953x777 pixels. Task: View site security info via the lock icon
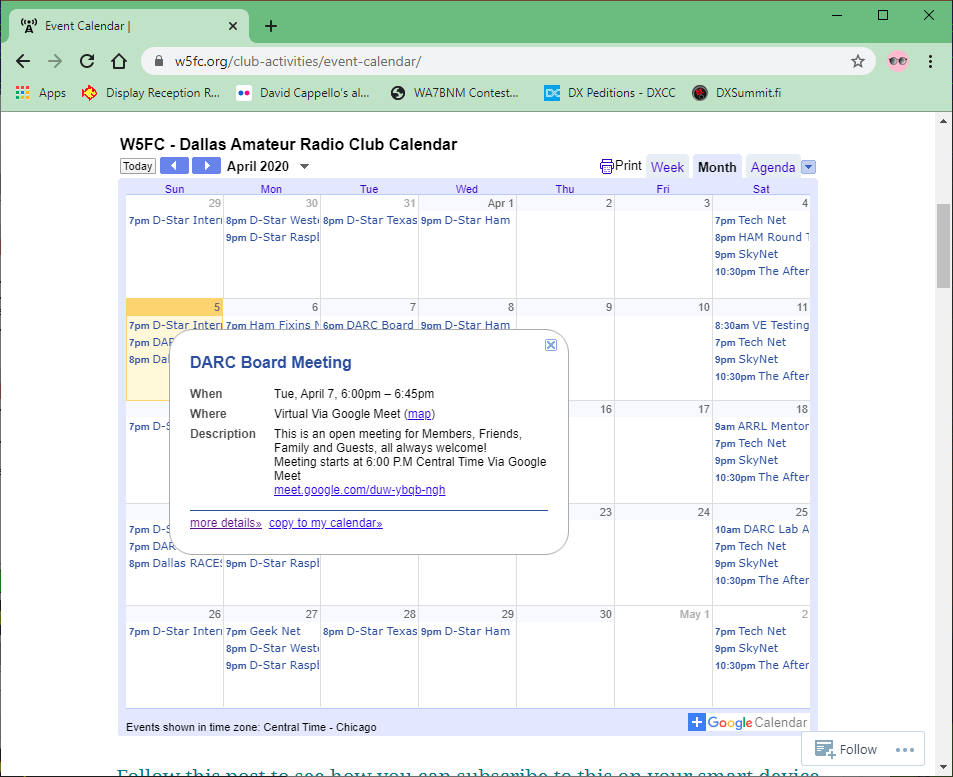pos(159,61)
